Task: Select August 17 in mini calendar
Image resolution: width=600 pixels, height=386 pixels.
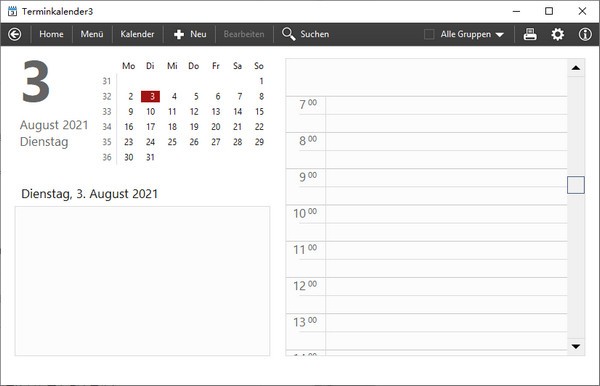Action: pyautogui.click(x=150, y=127)
